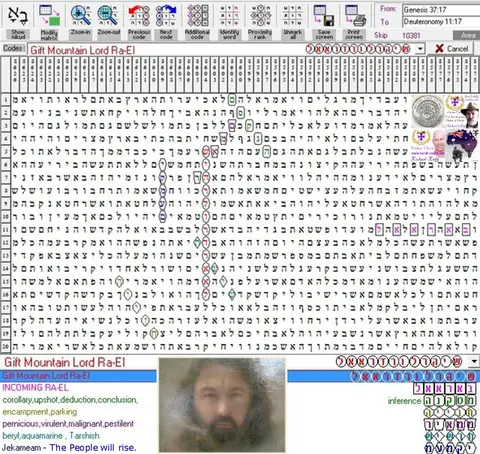The width and height of the screenshot is (480, 454).
Task: Click row number 6 of the matrix
Action: pos(6,165)
